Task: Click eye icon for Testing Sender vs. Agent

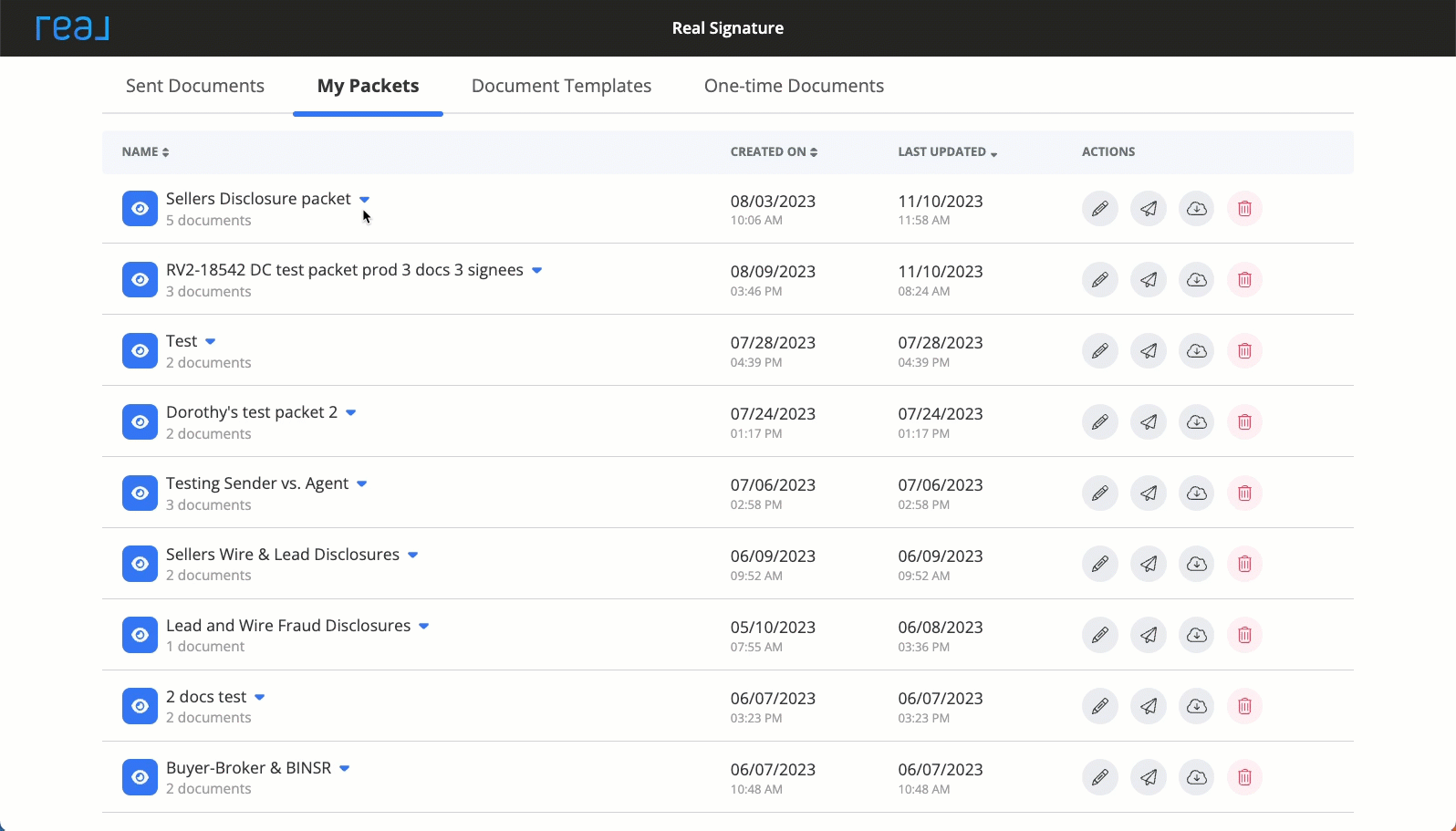Action: (140, 493)
